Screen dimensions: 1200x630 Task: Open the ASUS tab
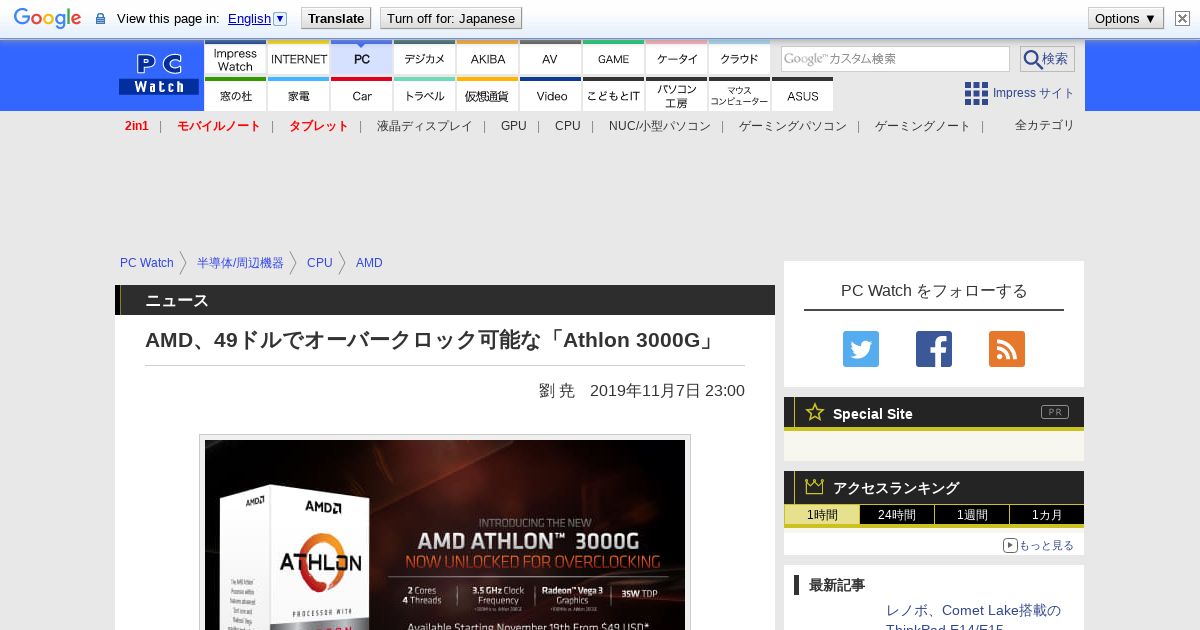pyautogui.click(x=802, y=95)
